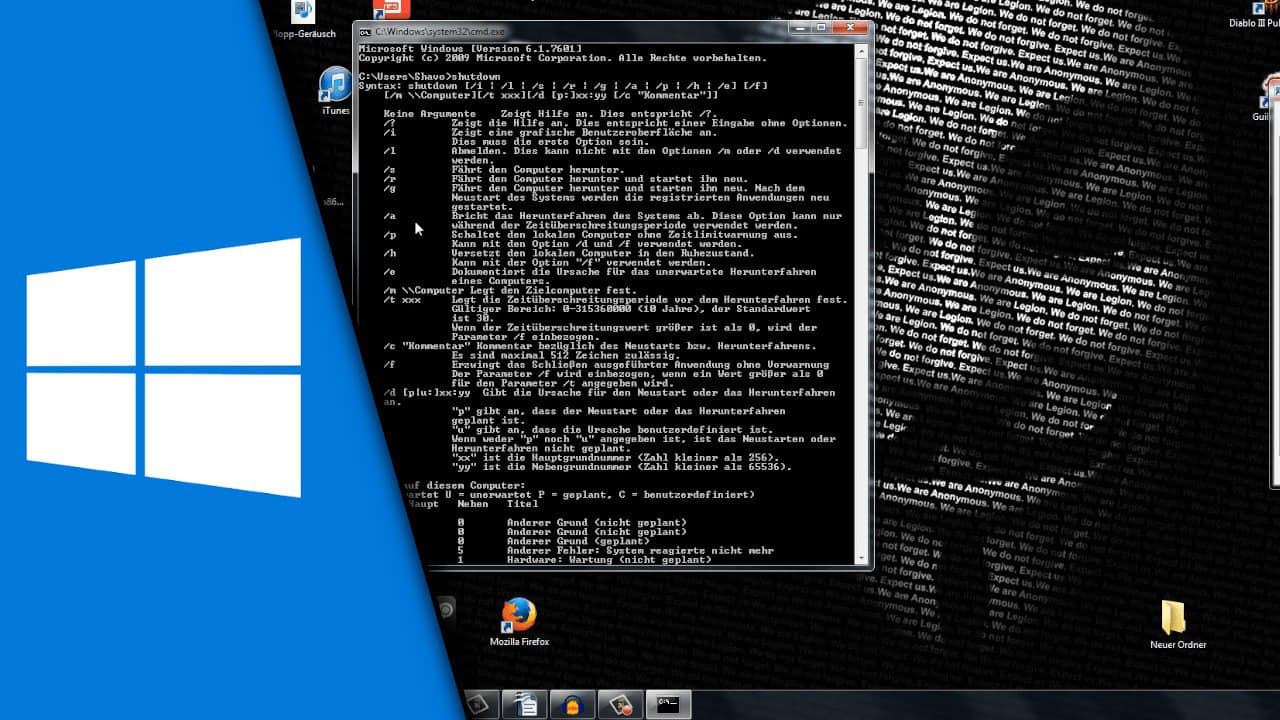
Task: Click the cmd scrollbar down arrow
Action: pyautogui.click(x=860, y=556)
